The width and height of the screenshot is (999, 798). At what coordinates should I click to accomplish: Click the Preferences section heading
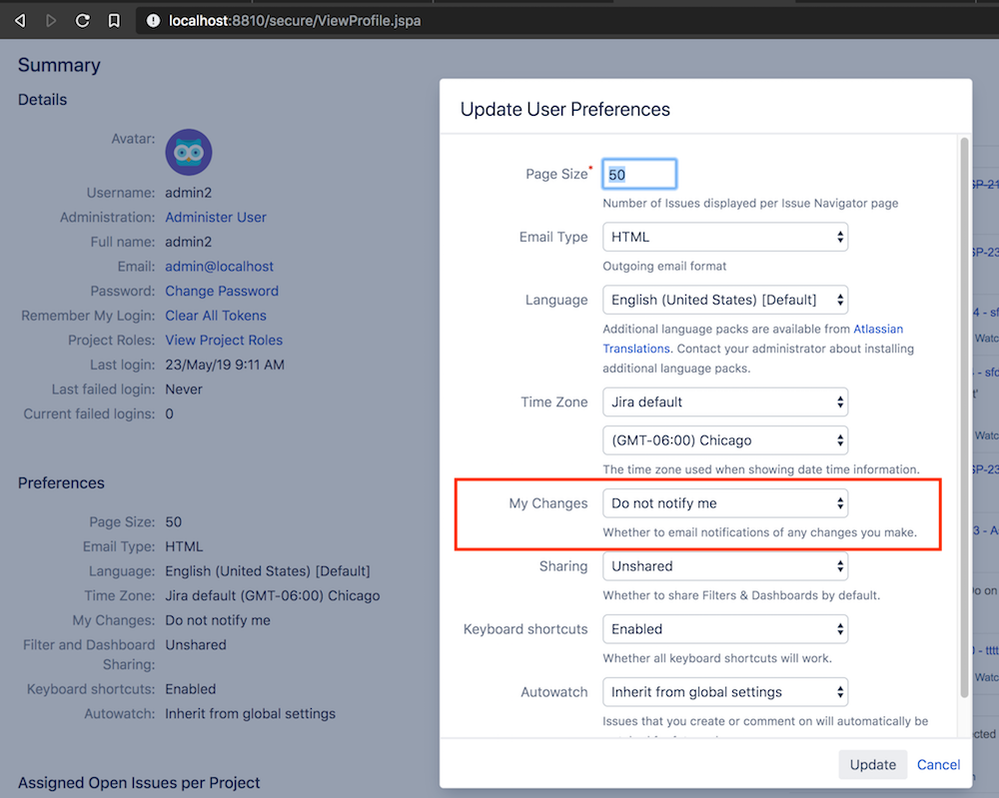[x=61, y=483]
